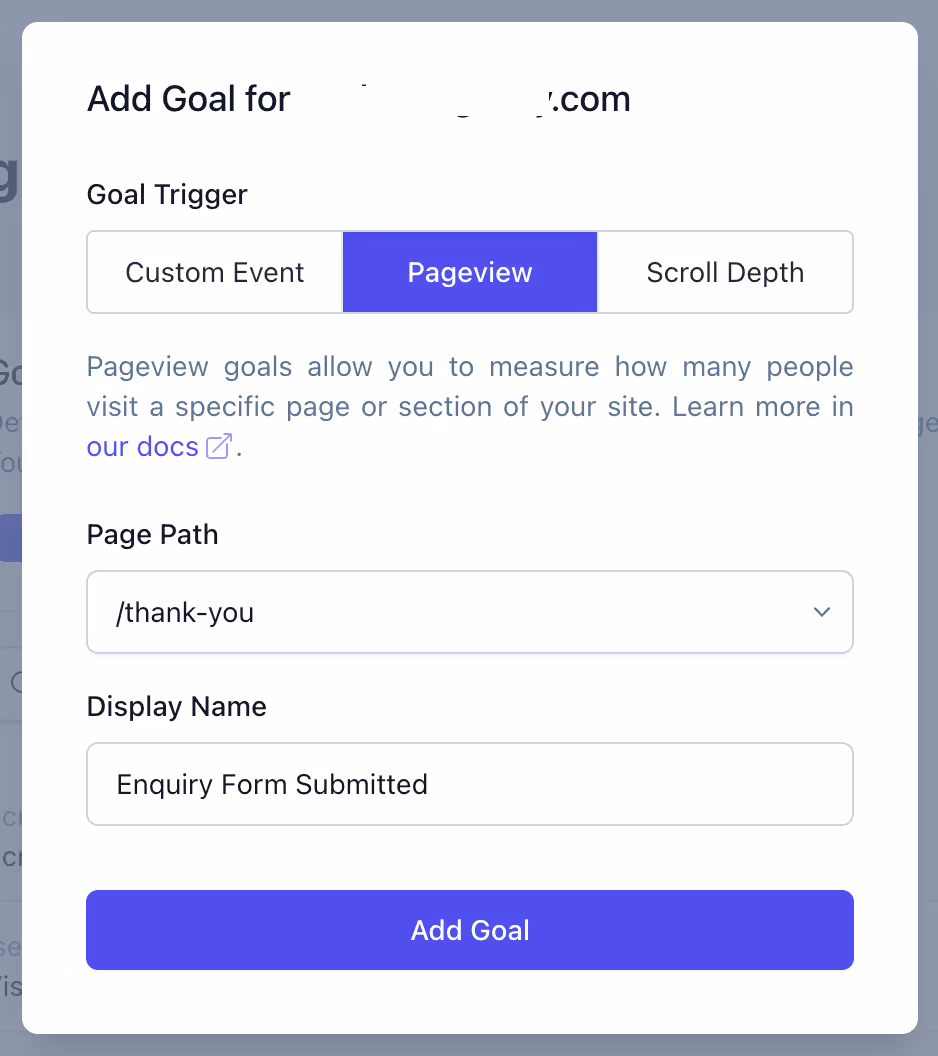The height and width of the screenshot is (1056, 938).
Task: Click the Goal Trigger section label
Action: (x=166, y=195)
